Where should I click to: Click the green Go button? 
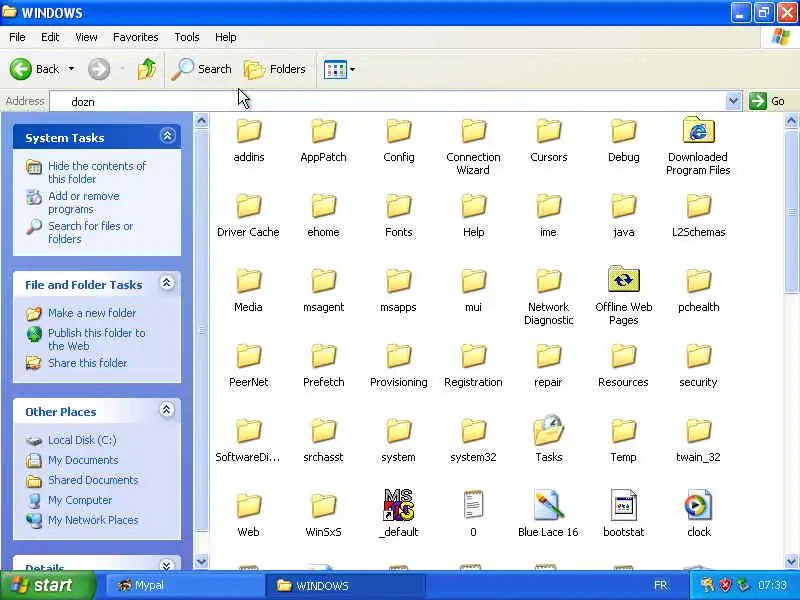point(767,101)
